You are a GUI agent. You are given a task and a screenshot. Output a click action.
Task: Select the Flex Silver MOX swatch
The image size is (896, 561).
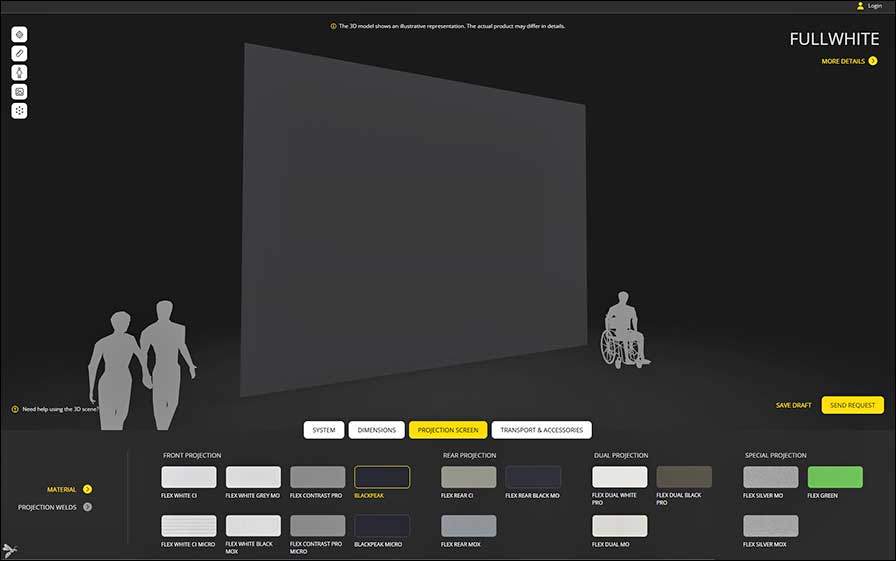click(771, 526)
